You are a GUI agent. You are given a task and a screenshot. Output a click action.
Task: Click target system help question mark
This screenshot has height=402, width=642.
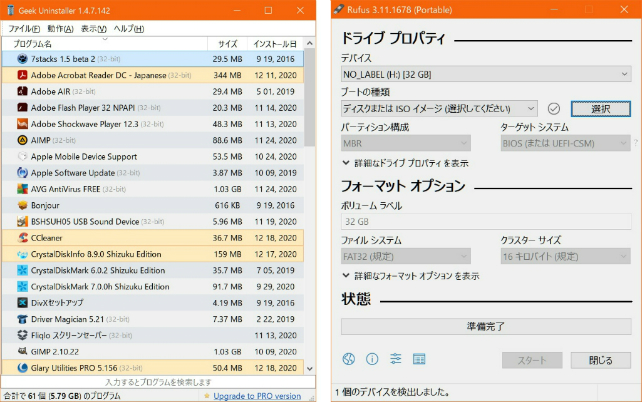635,143
